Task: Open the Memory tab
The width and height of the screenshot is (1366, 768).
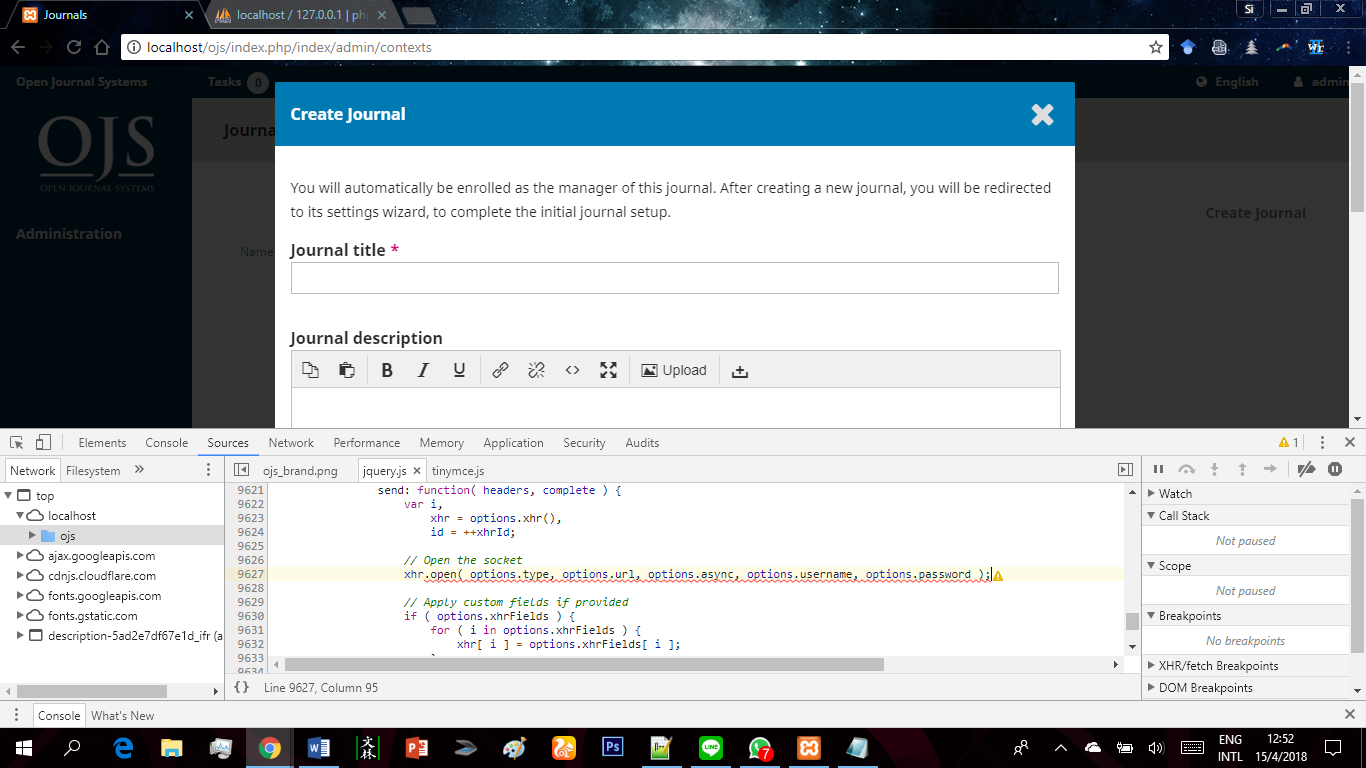Action: tap(442, 443)
